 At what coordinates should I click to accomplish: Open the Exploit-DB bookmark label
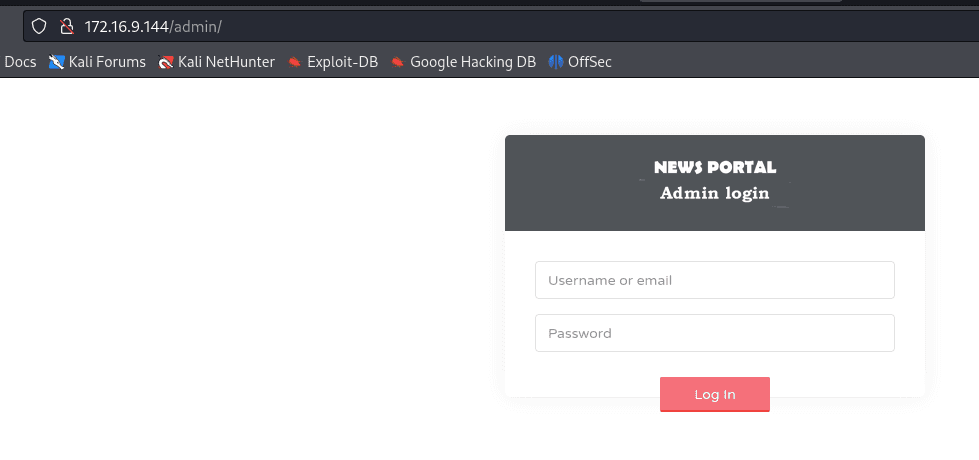point(342,62)
